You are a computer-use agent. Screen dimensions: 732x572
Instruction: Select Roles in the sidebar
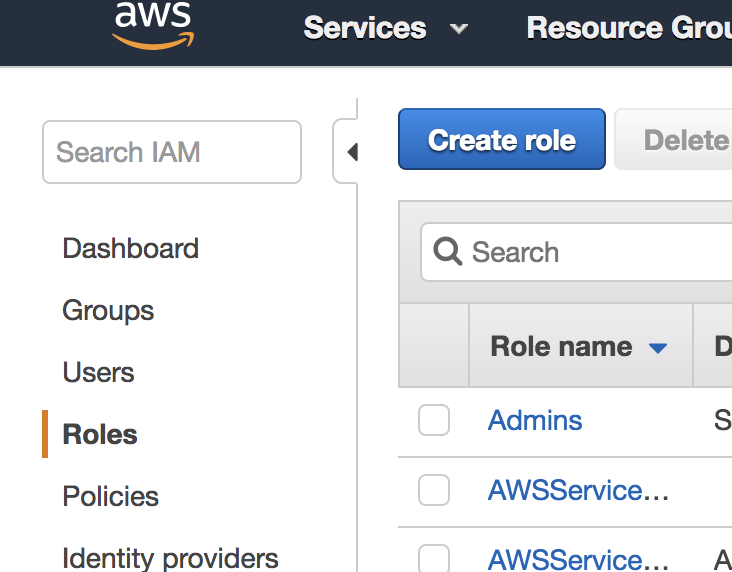pos(100,434)
